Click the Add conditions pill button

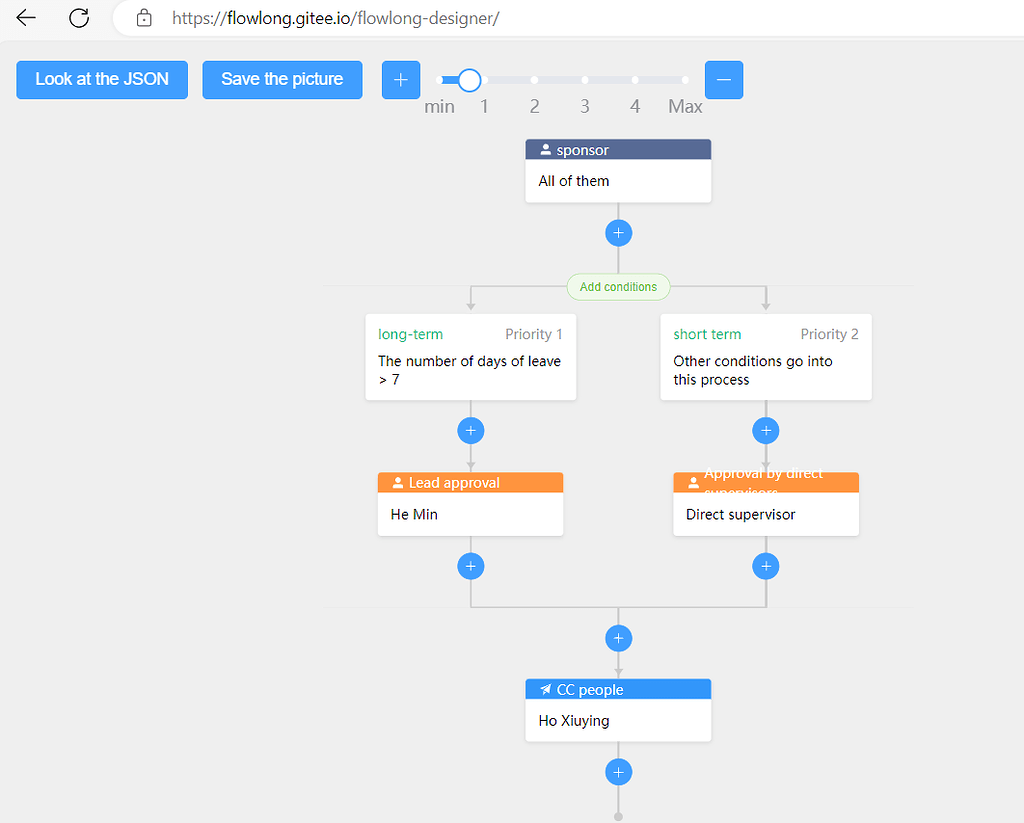coord(618,287)
